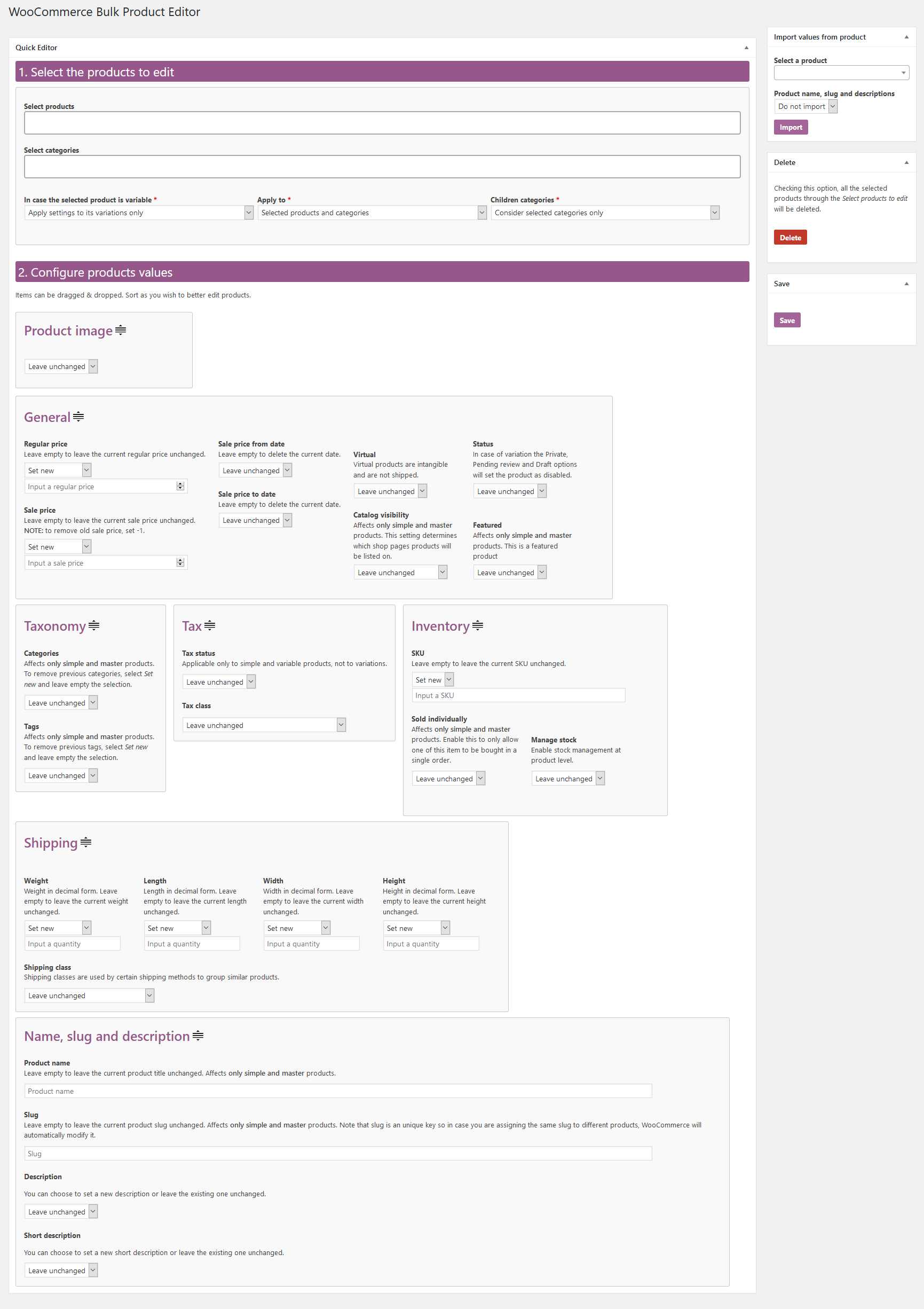Click the Weight quantity input
This screenshot has width=924, height=1309.
point(73,944)
